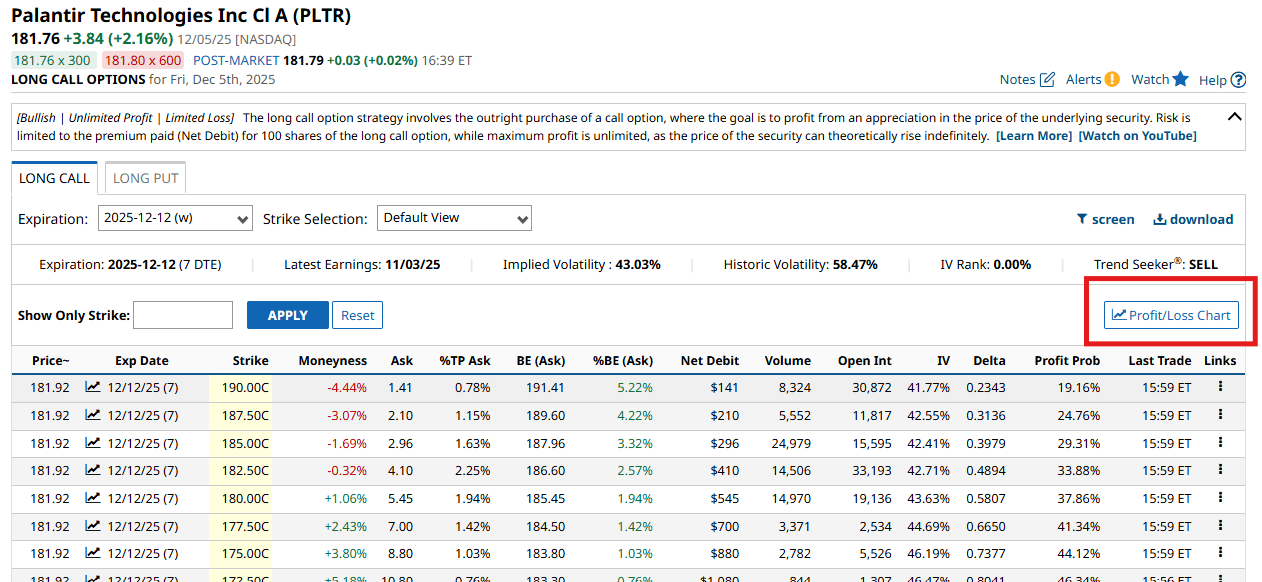This screenshot has height=582, width=1262.
Task: Open the Links menu for the 190.00 strike
Action: pos(1219,385)
